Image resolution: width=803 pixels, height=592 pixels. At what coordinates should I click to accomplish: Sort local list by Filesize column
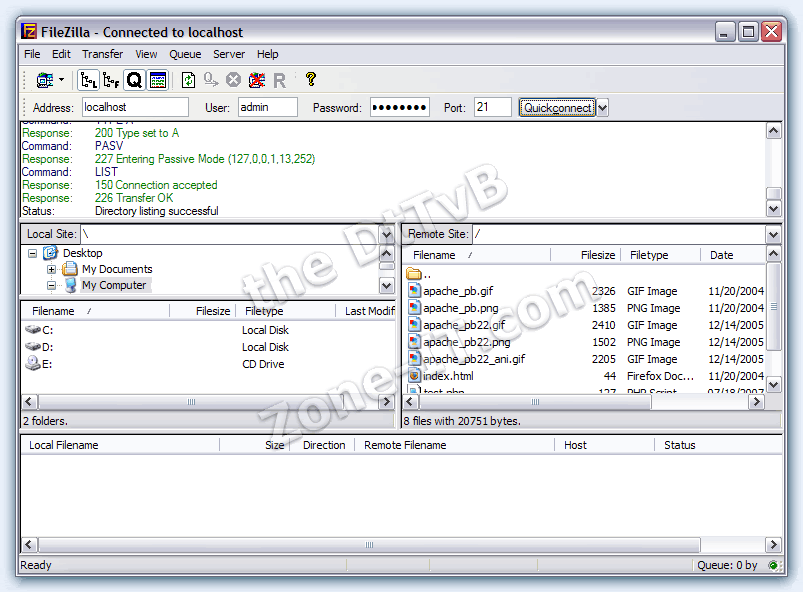[x=202, y=311]
